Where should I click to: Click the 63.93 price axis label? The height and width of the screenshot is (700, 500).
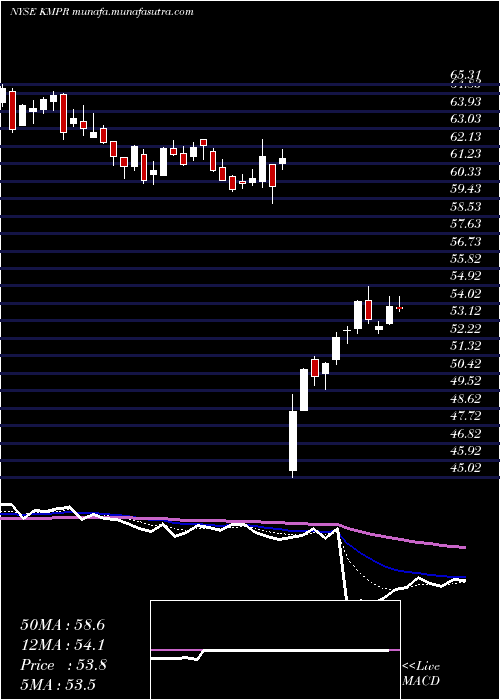(465, 102)
